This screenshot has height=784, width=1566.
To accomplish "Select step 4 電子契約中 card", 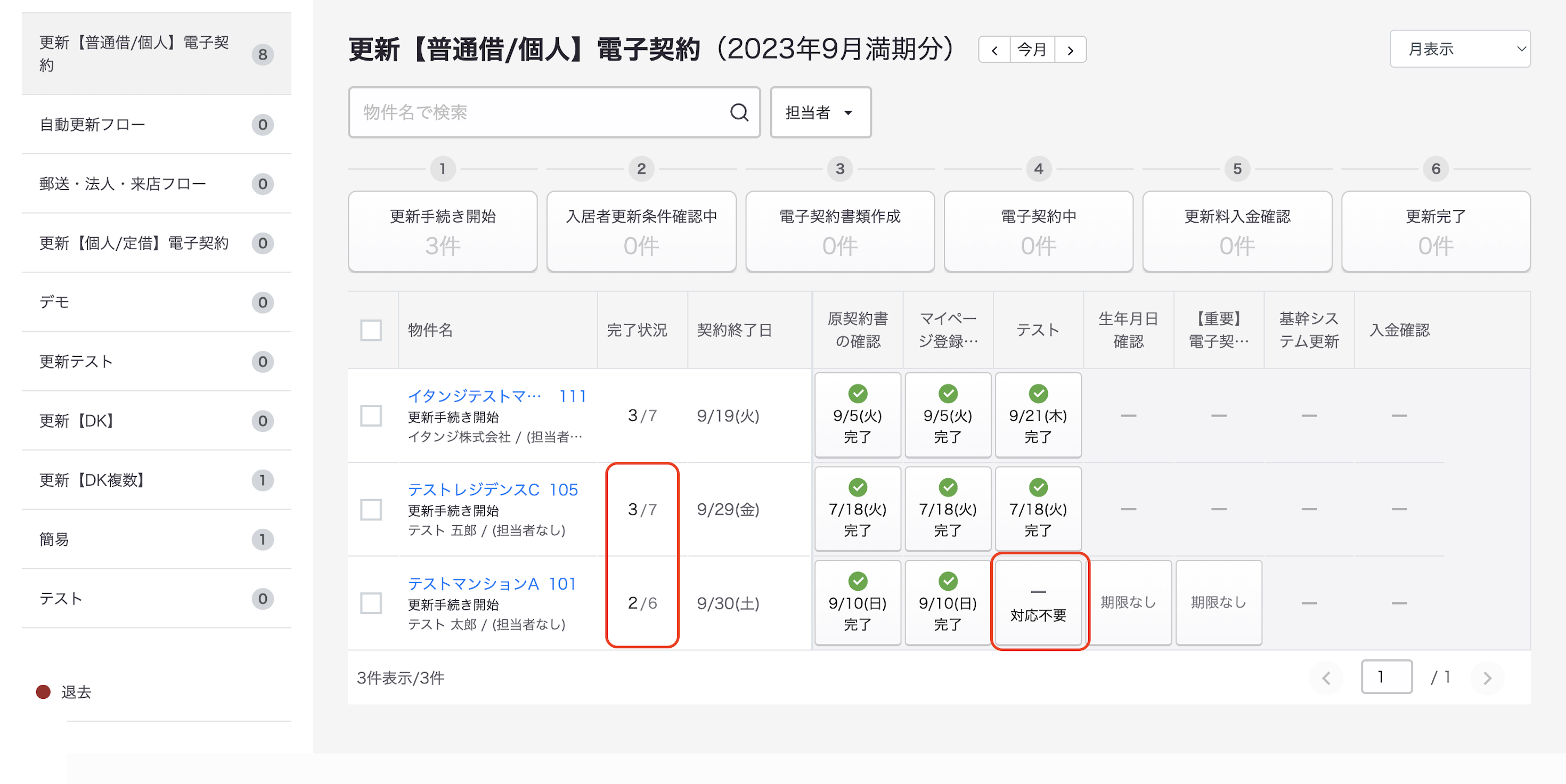I will (x=1038, y=232).
